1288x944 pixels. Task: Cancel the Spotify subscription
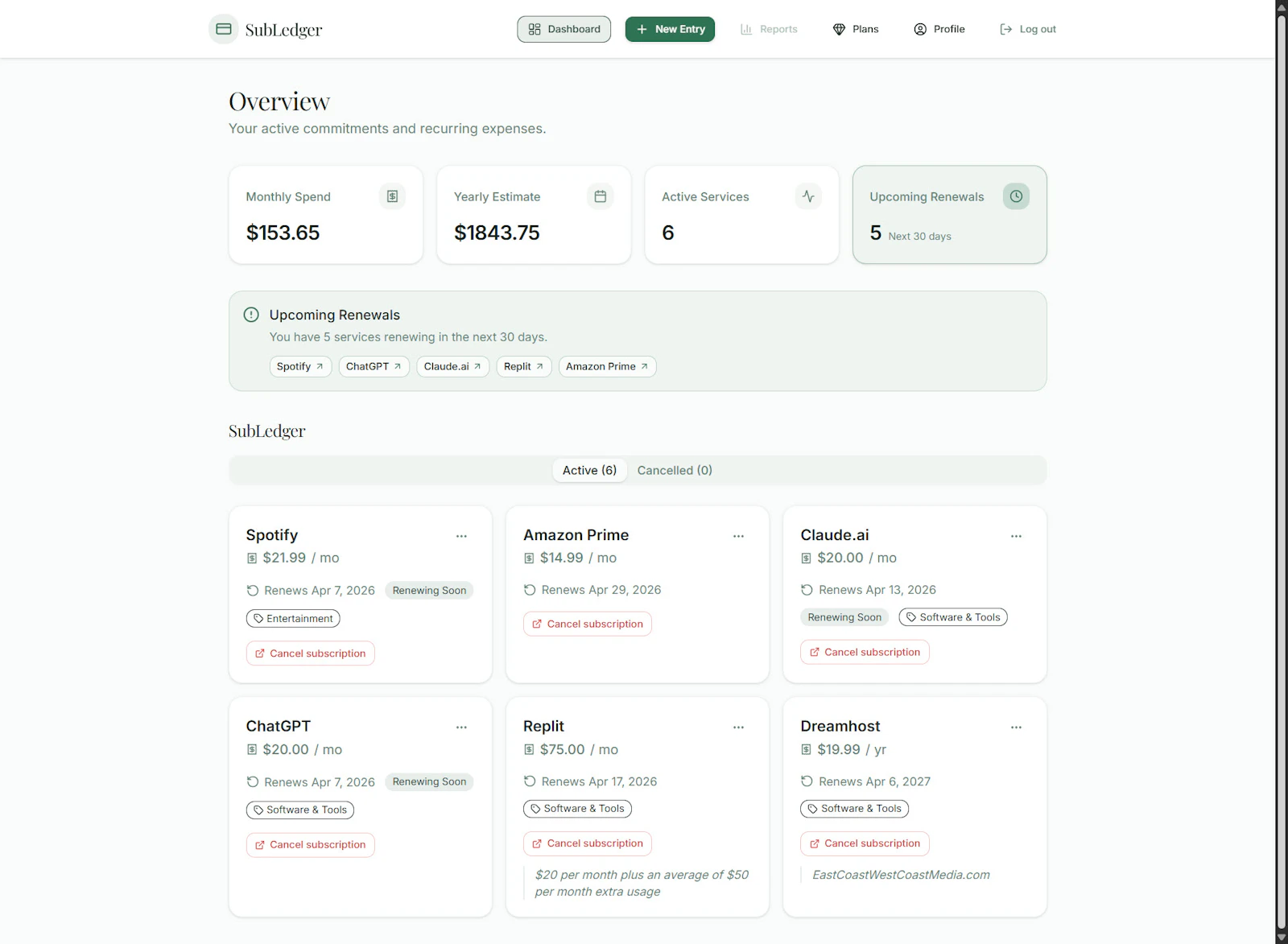(310, 653)
